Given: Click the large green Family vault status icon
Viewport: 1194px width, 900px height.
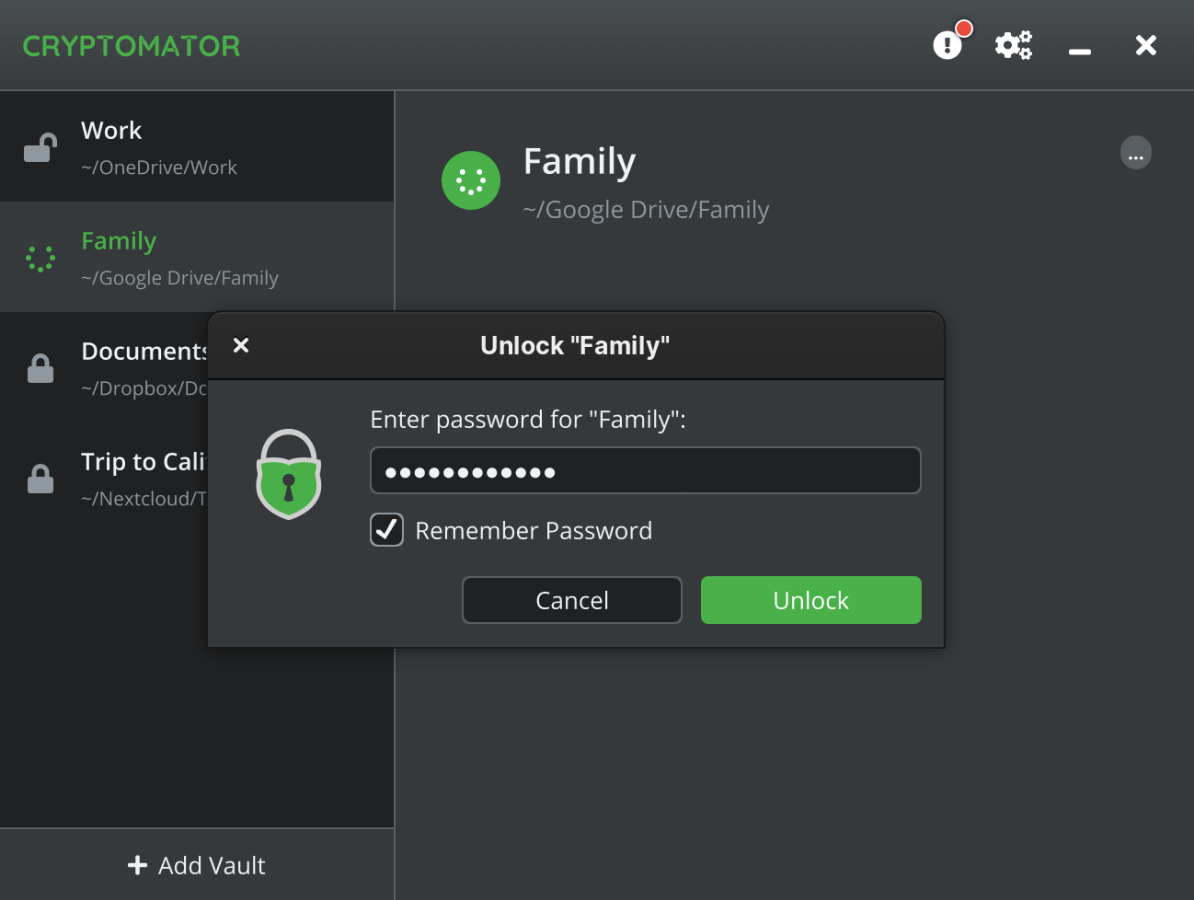Looking at the screenshot, I should point(471,181).
